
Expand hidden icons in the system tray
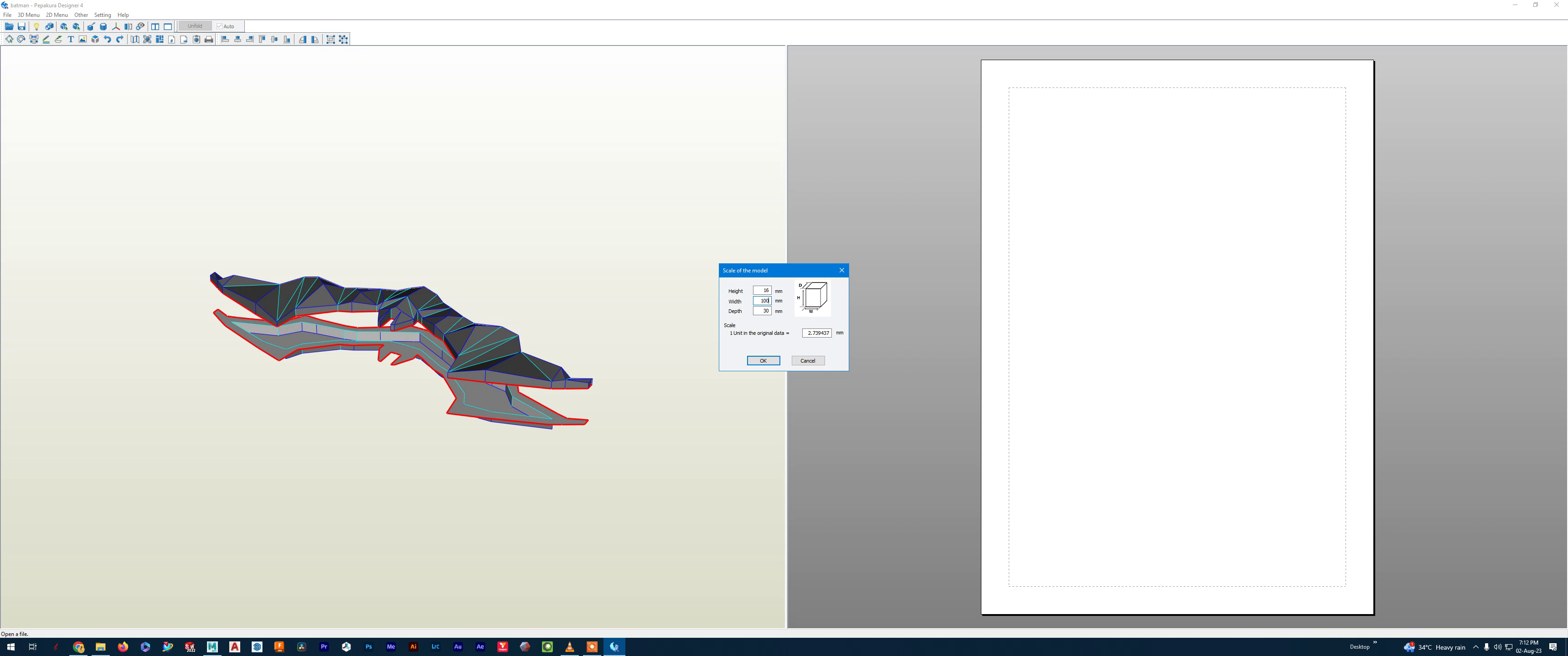click(1476, 647)
